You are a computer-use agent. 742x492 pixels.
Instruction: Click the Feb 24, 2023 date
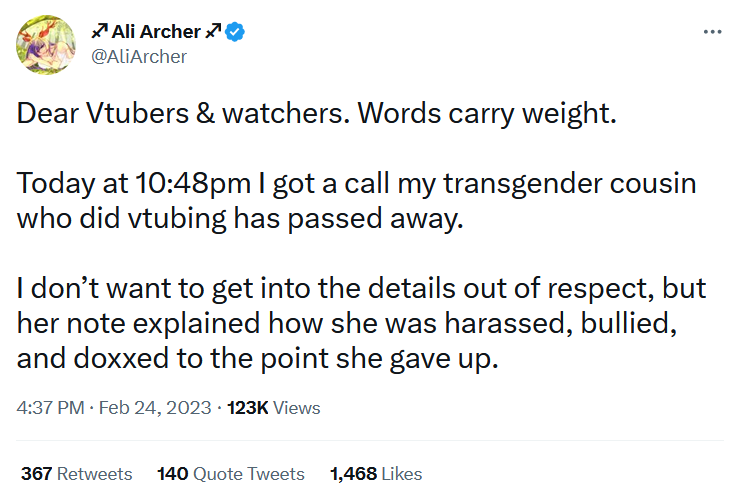point(155,408)
